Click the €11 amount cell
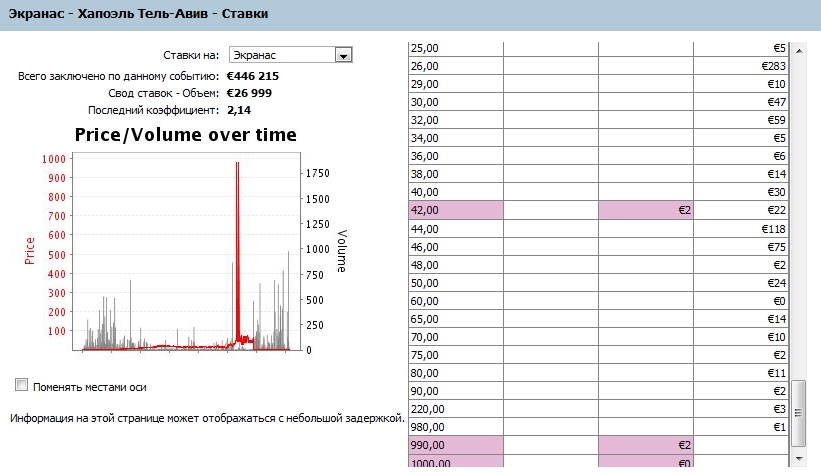The height and width of the screenshot is (475, 821). coord(740,373)
